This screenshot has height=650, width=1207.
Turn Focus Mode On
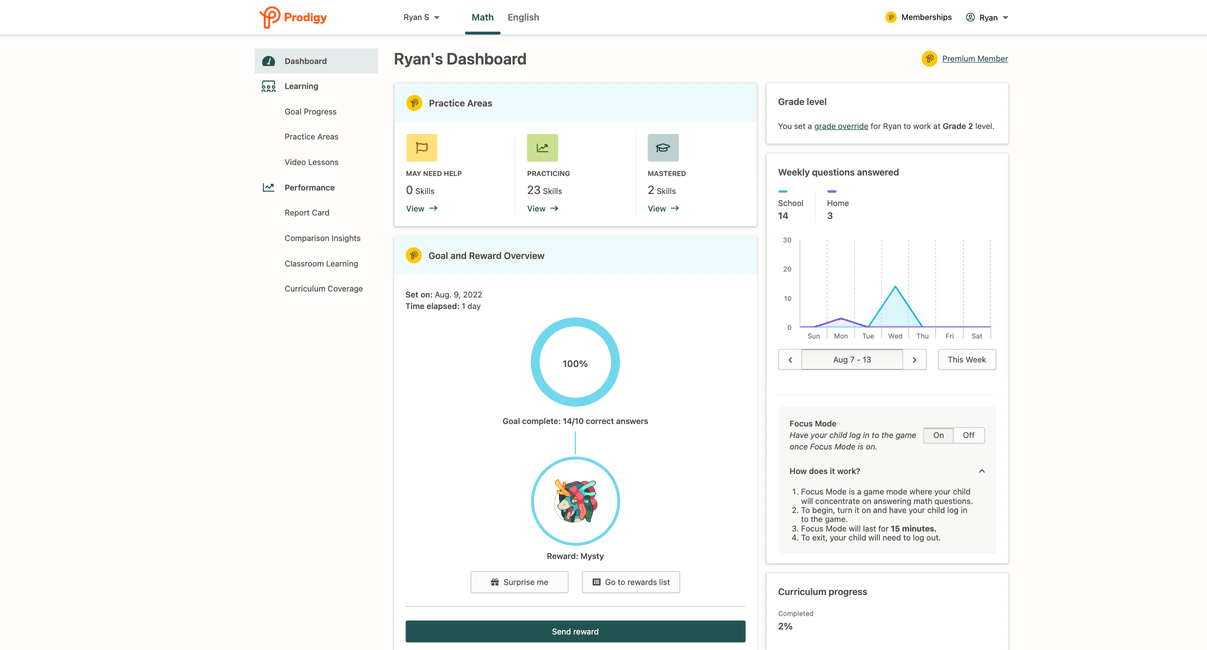pyautogui.click(x=937, y=435)
